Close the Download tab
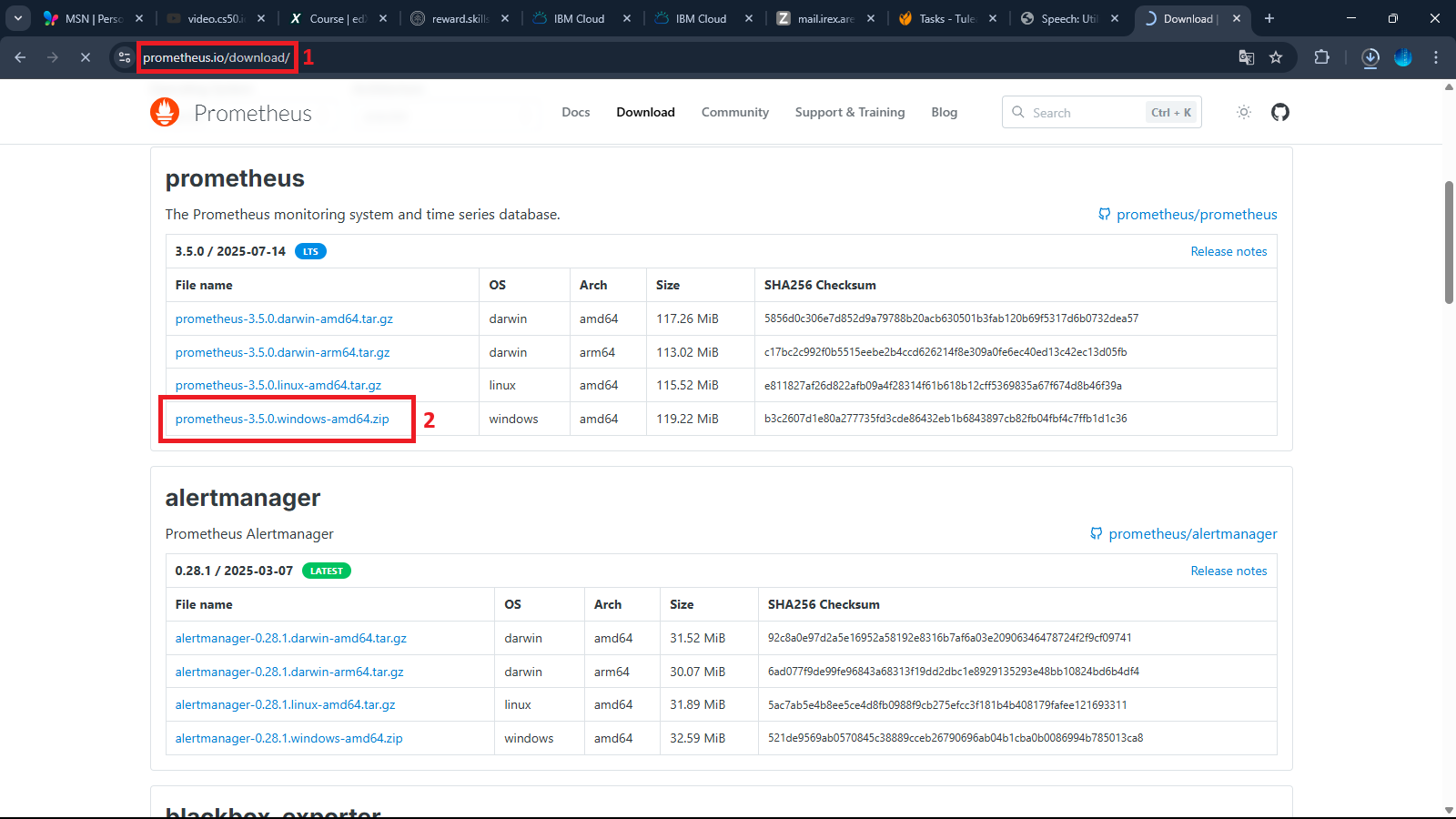 tap(1237, 18)
